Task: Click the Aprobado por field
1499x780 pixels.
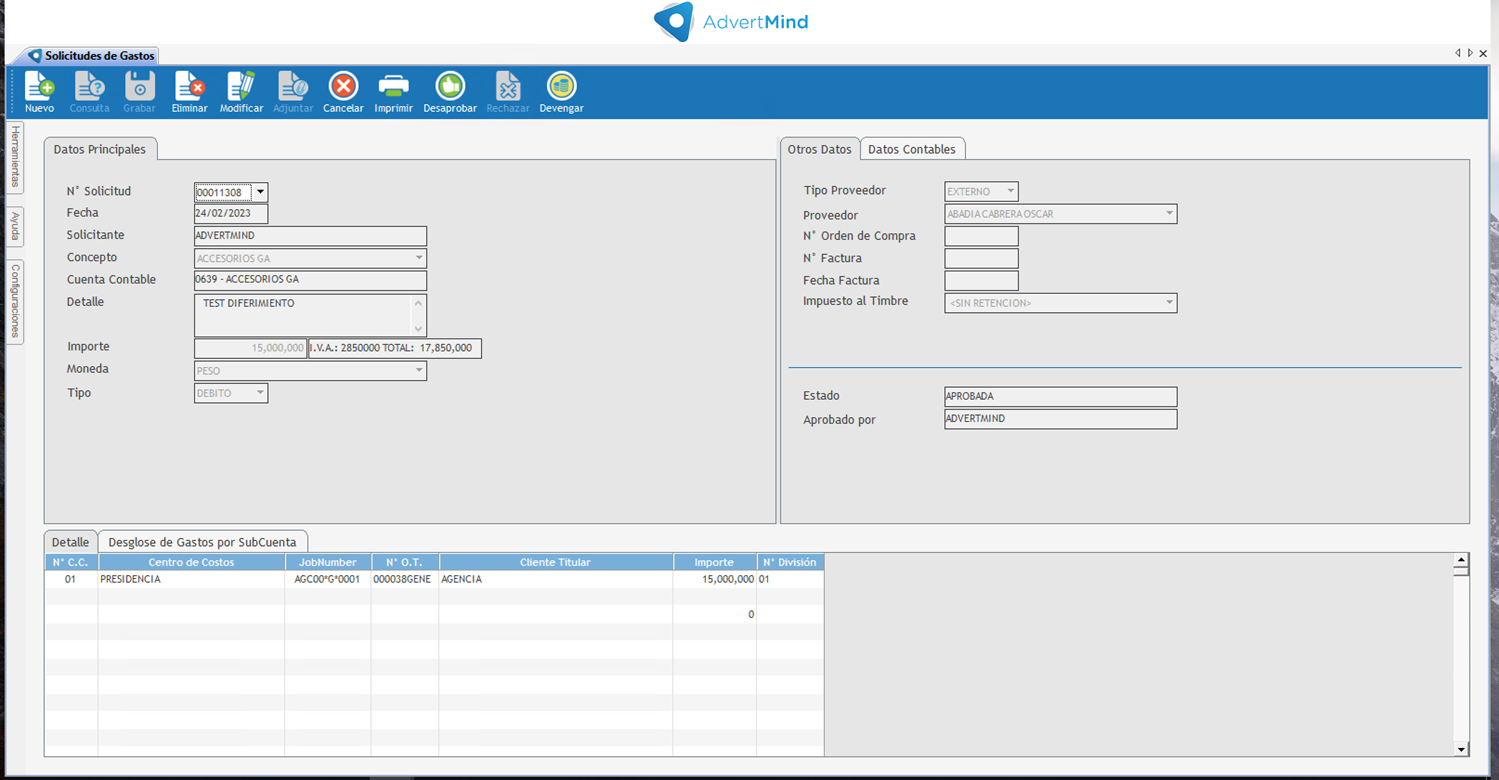Action: (1060, 419)
